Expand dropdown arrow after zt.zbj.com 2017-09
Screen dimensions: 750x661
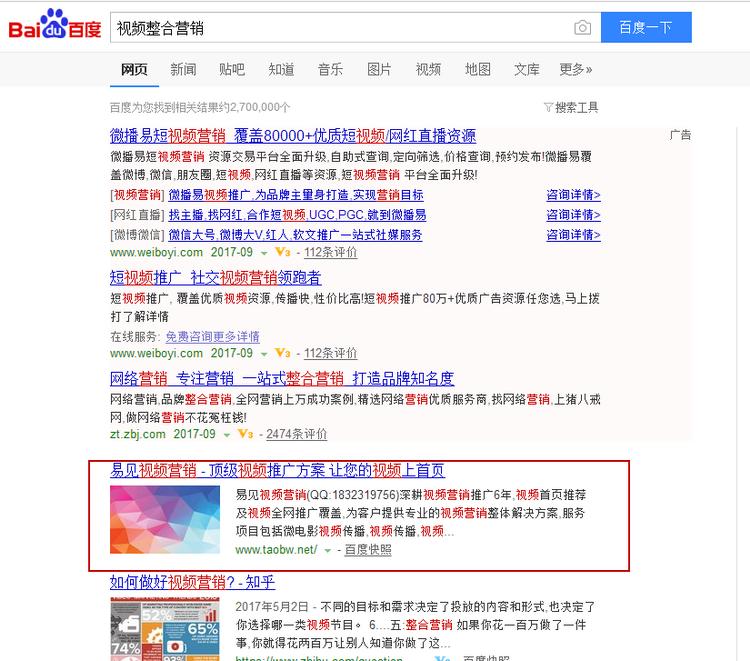coord(227,435)
